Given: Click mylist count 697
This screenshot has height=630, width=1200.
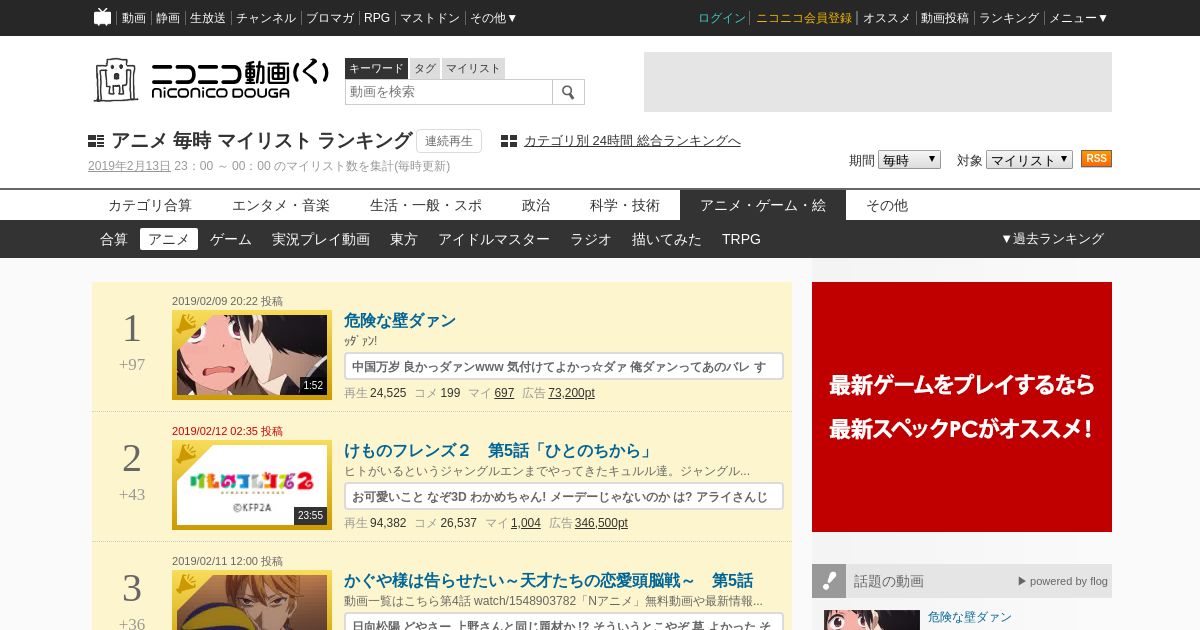Looking at the screenshot, I should click(504, 393).
